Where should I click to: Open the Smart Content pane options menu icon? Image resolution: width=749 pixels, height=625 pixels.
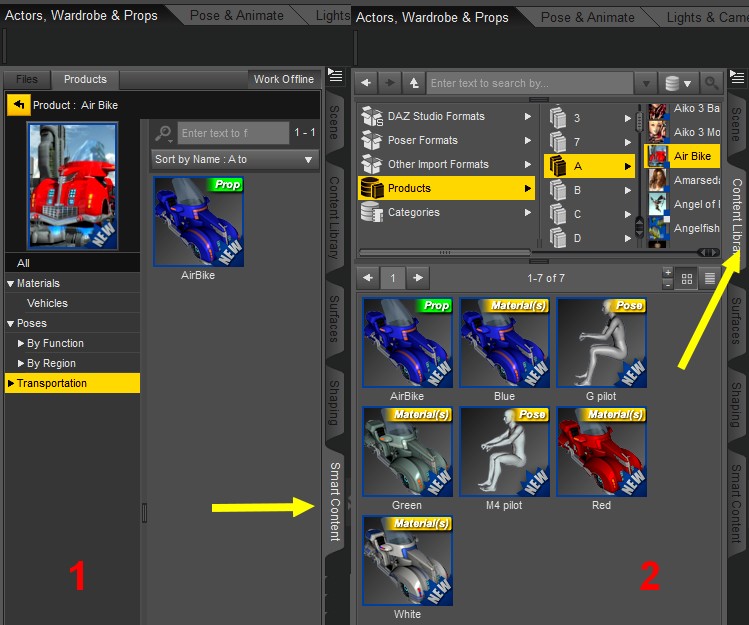[x=335, y=75]
